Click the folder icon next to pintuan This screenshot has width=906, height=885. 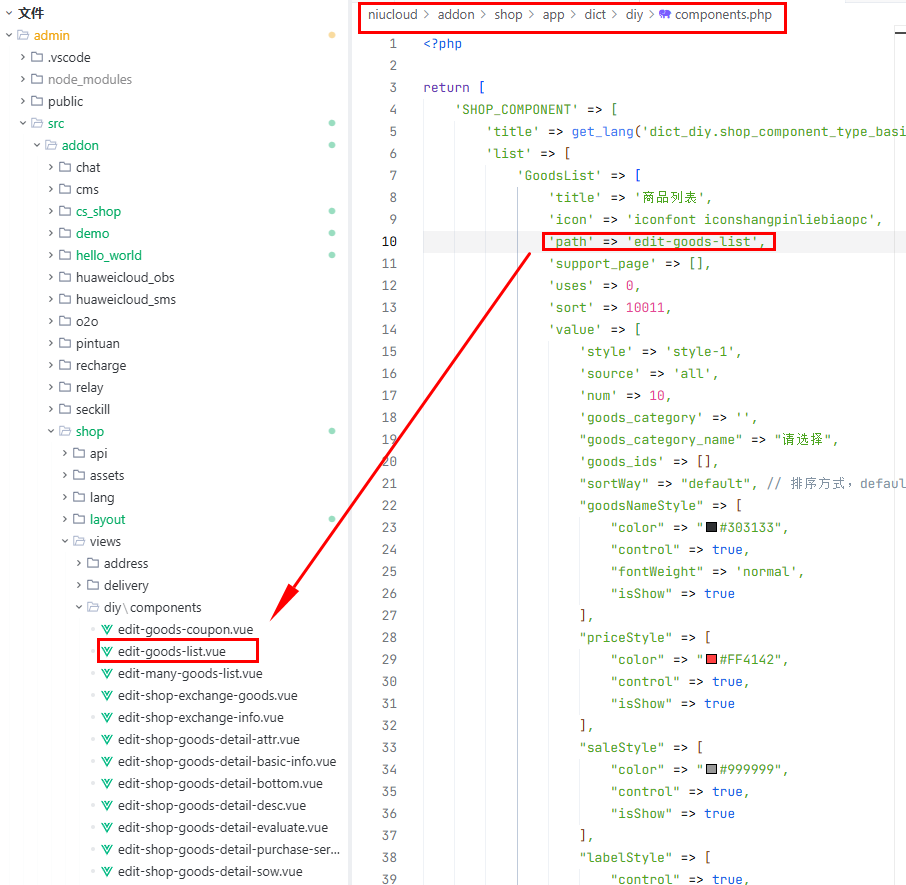65,343
